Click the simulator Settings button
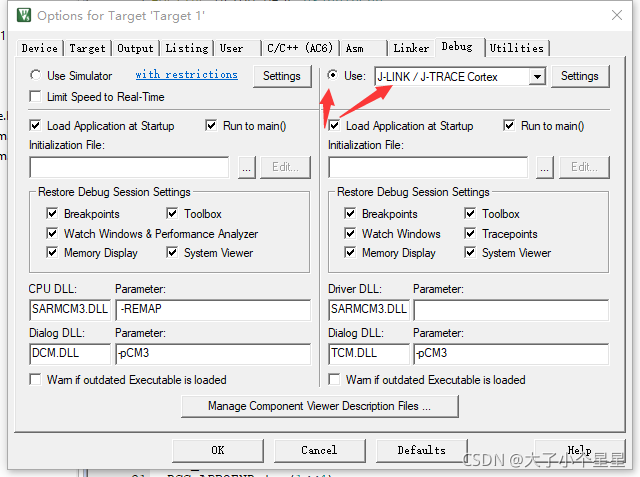The image size is (640, 477). point(282,76)
